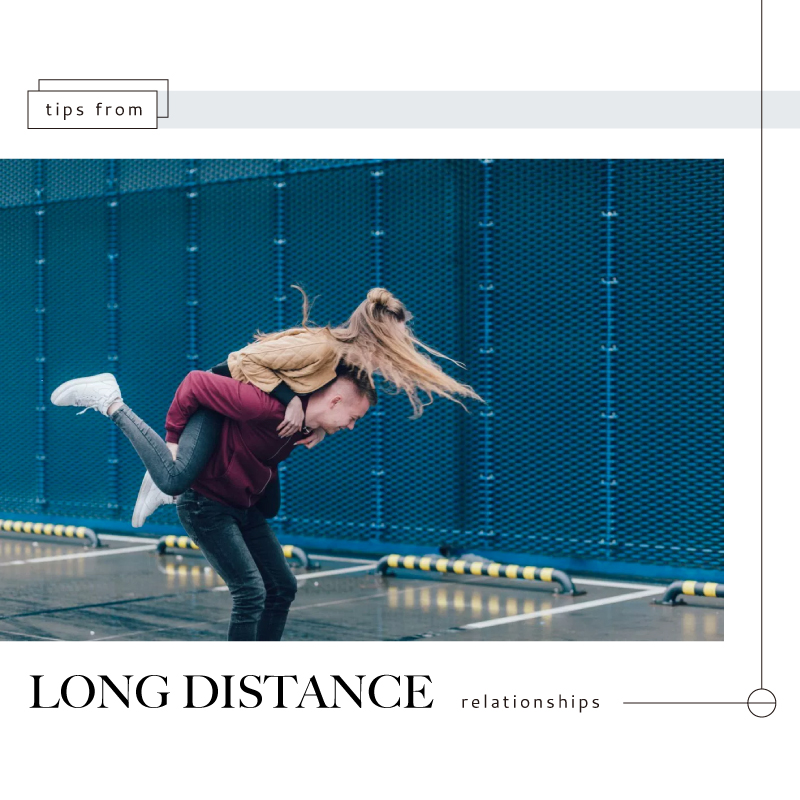Select the "tips from" text box
This screenshot has height=800, width=800.
point(92,110)
